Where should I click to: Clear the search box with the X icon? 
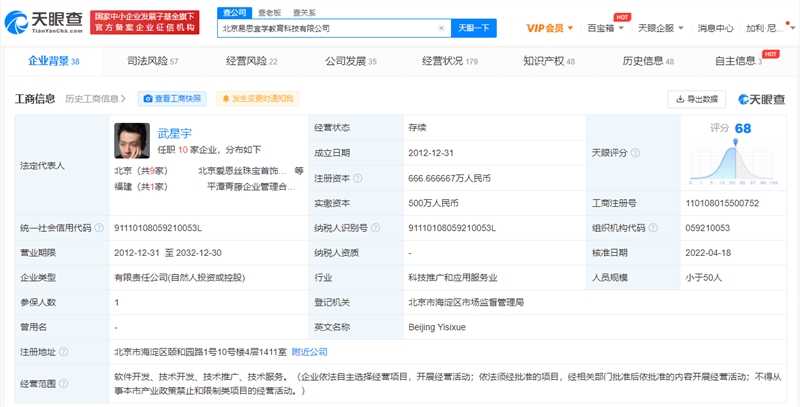click(x=441, y=28)
